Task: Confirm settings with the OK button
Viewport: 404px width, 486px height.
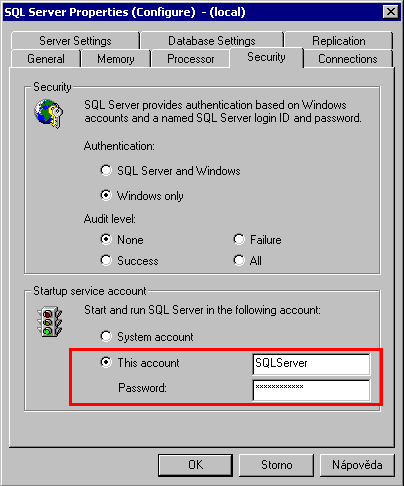Action: click(x=195, y=465)
